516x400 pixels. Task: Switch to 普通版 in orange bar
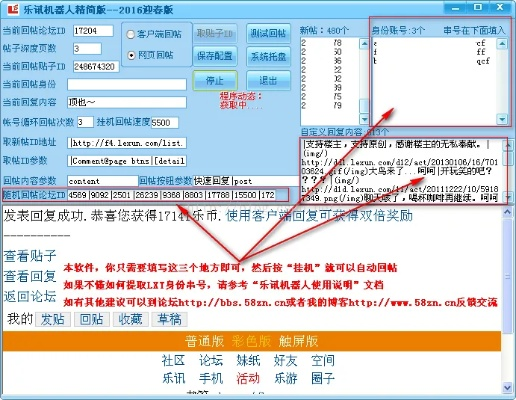[x=204, y=341]
